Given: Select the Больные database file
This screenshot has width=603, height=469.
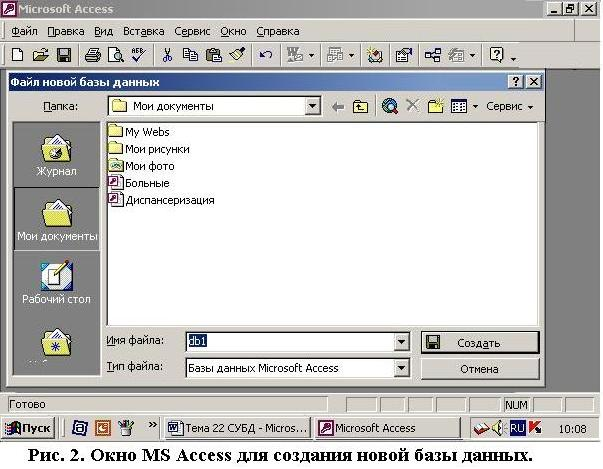Looking at the screenshot, I should (x=139, y=183).
